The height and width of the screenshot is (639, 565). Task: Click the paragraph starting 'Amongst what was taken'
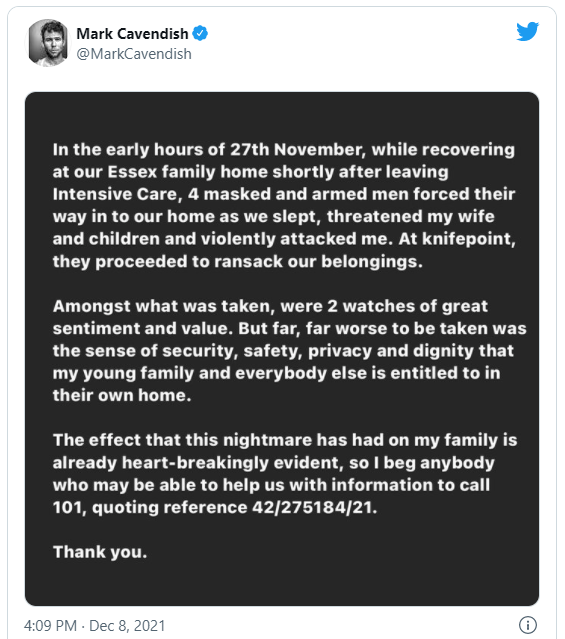(289, 350)
